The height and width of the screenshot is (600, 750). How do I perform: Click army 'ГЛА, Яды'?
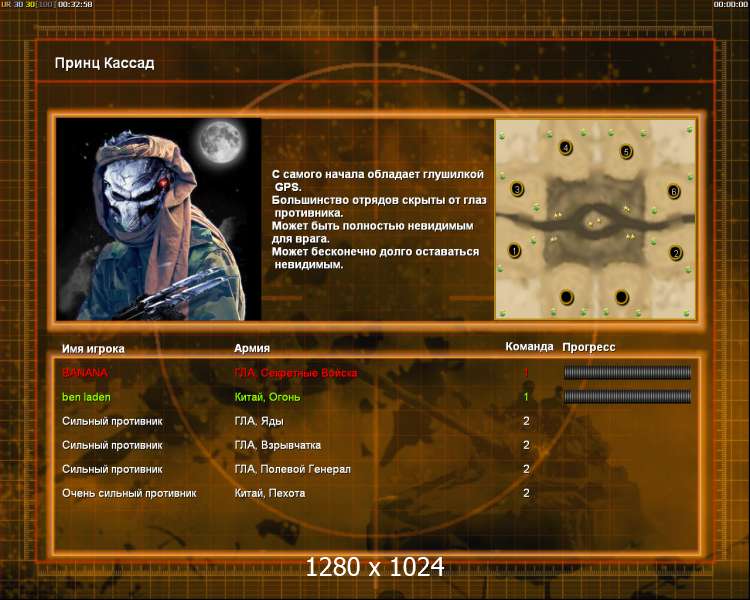pos(259,421)
